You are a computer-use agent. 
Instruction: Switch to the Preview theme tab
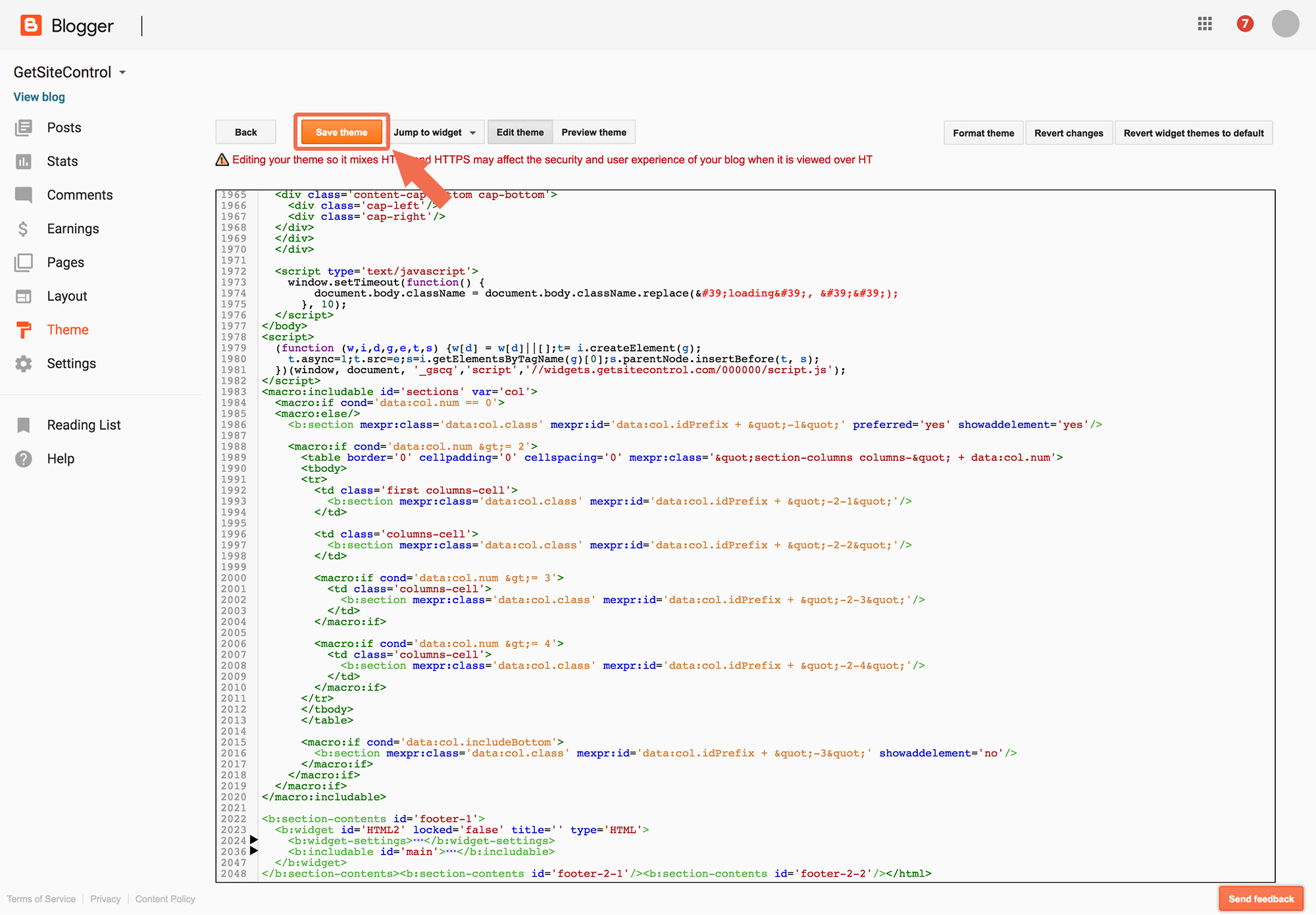[x=593, y=132]
